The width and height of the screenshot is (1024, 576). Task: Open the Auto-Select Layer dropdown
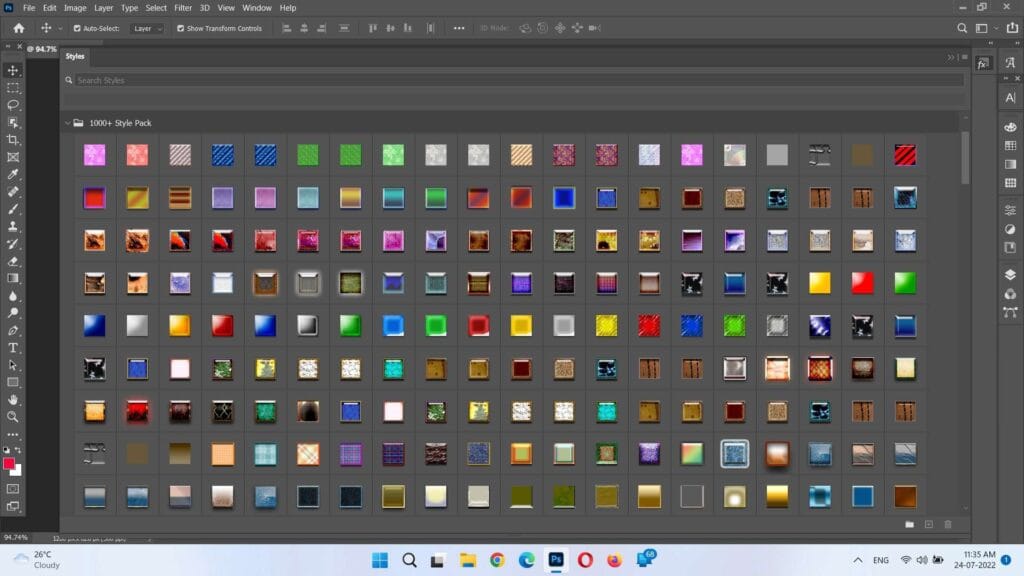click(x=148, y=28)
